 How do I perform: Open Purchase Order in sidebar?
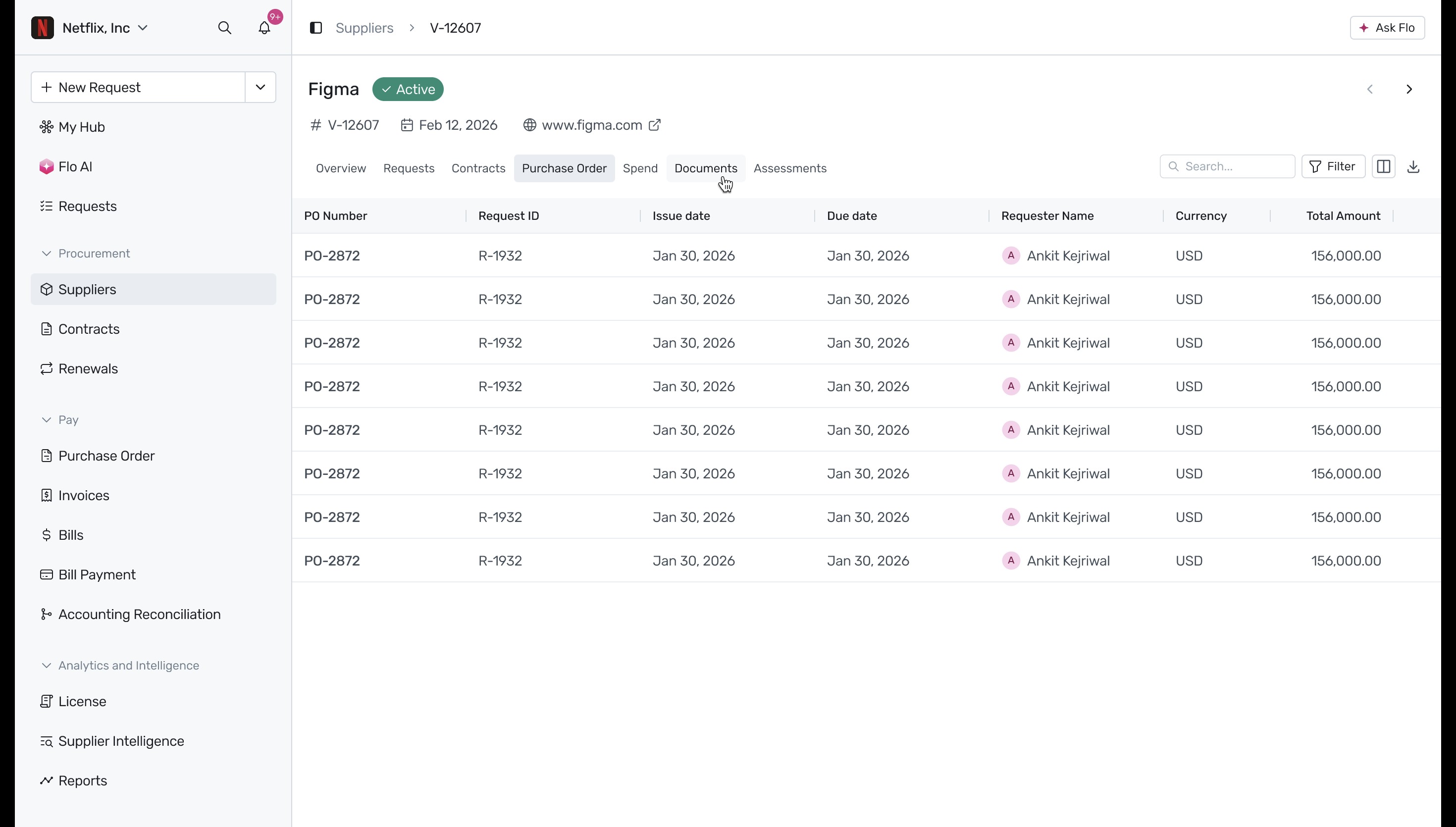[154, 456]
